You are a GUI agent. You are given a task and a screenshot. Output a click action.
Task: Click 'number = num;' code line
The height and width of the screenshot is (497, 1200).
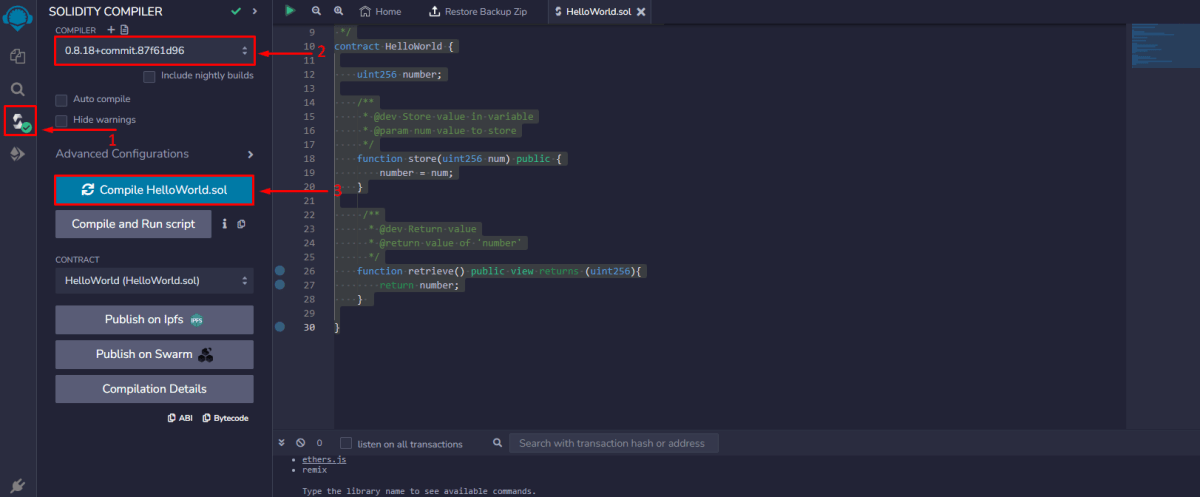(417, 173)
